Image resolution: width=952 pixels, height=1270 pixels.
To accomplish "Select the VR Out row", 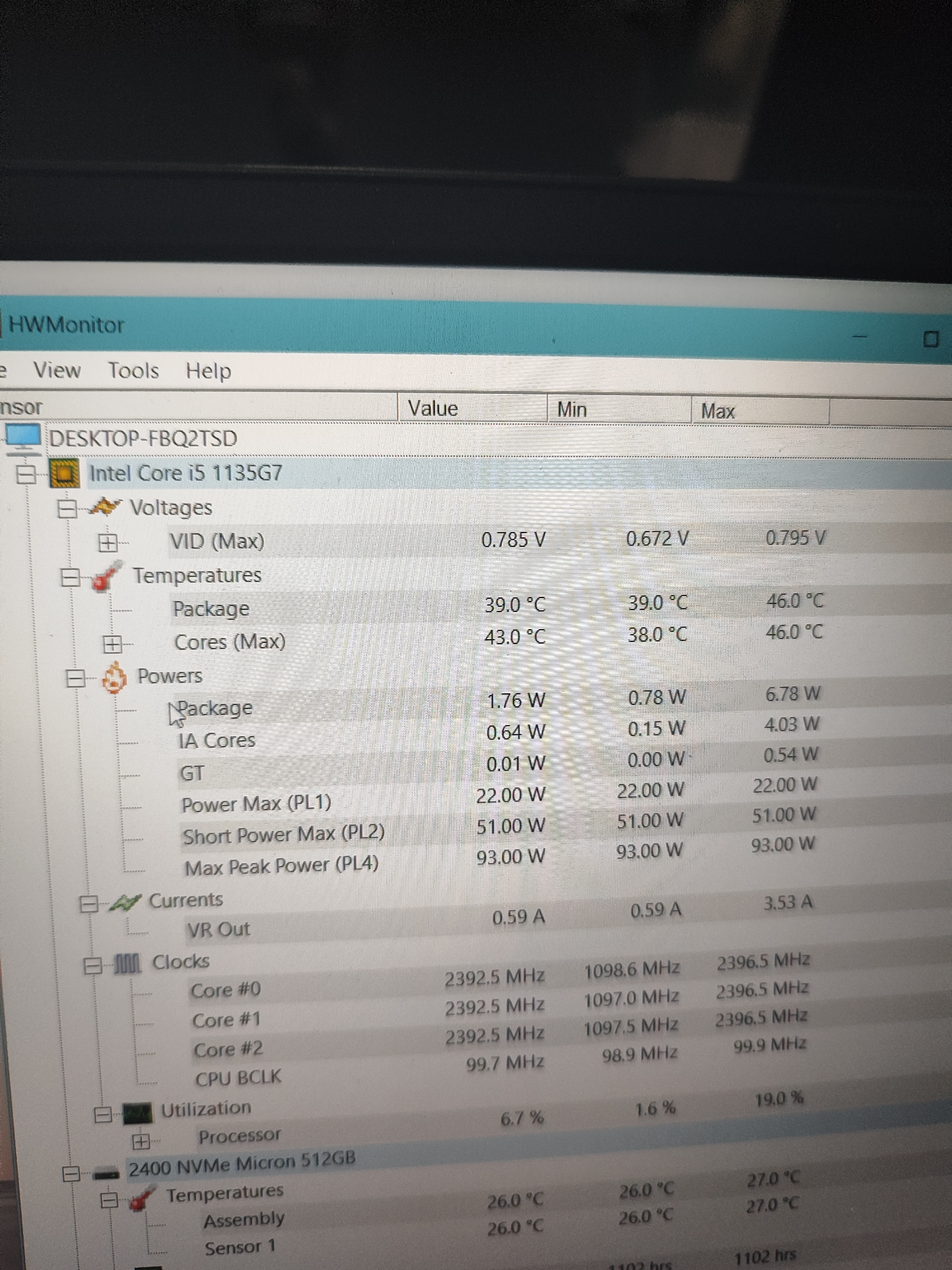I will click(x=219, y=930).
